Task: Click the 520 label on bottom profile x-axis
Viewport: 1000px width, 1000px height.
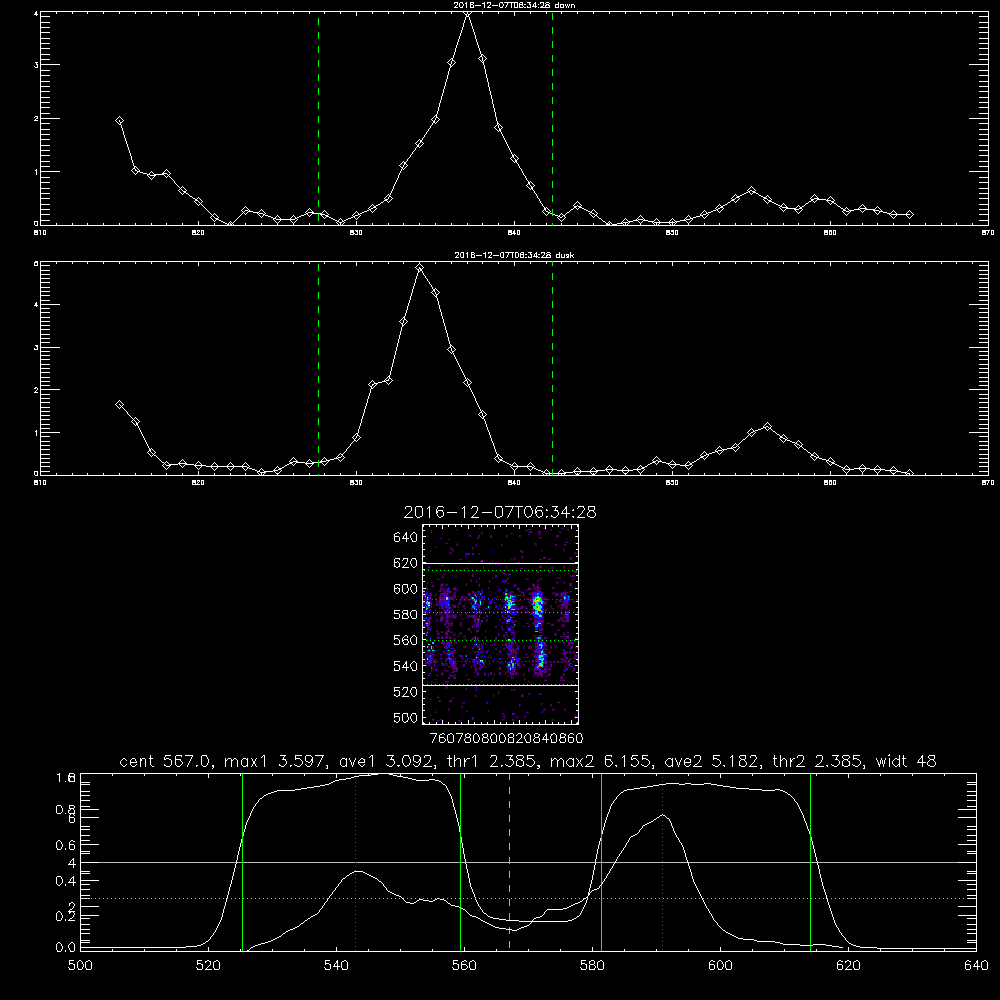Action: point(208,966)
